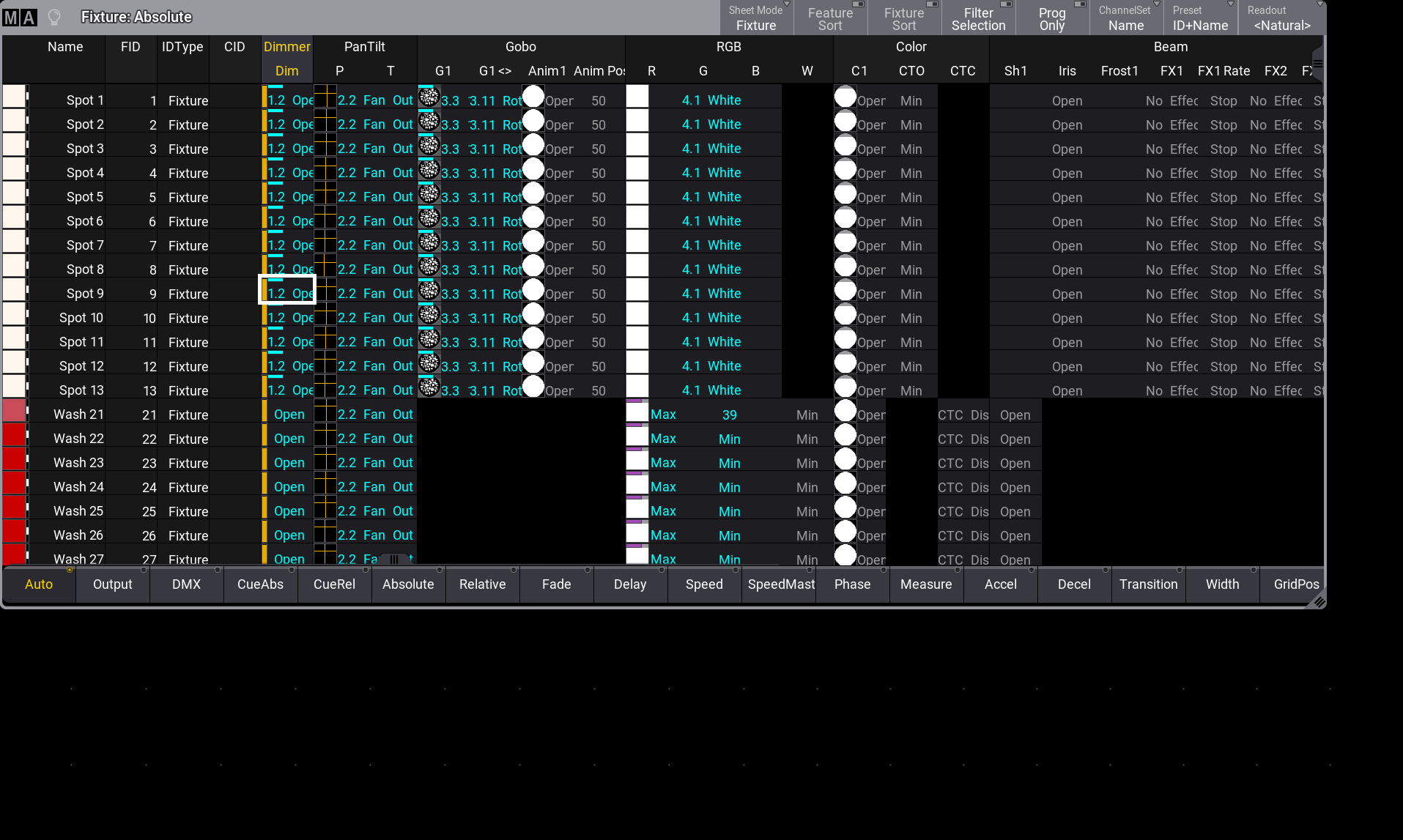Toggle the Prog Only option
1403x840 pixels.
(1052, 18)
